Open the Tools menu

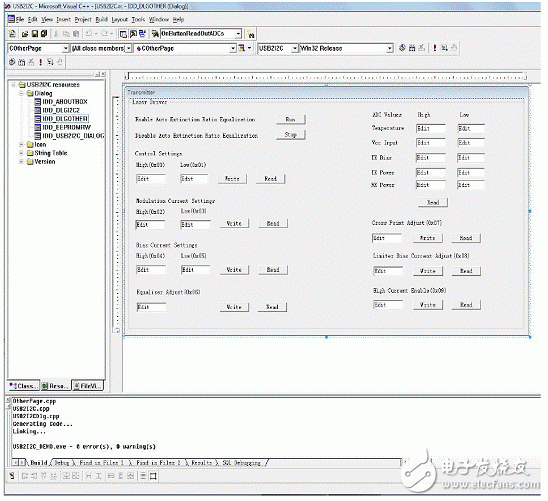pyautogui.click(x=138, y=19)
